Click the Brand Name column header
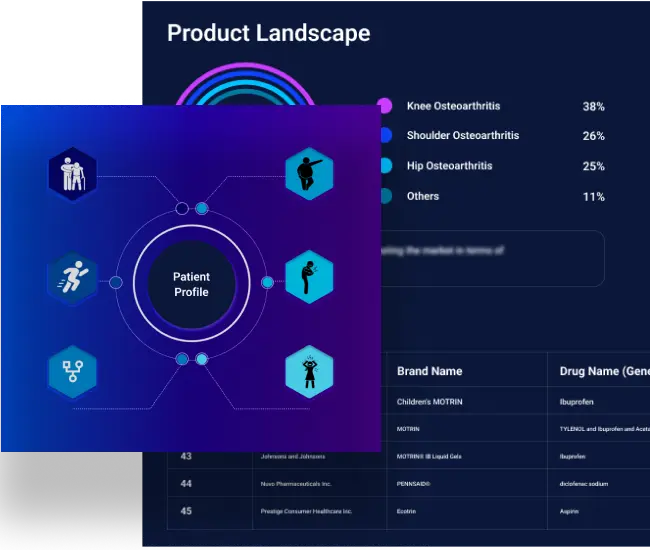 tap(429, 371)
